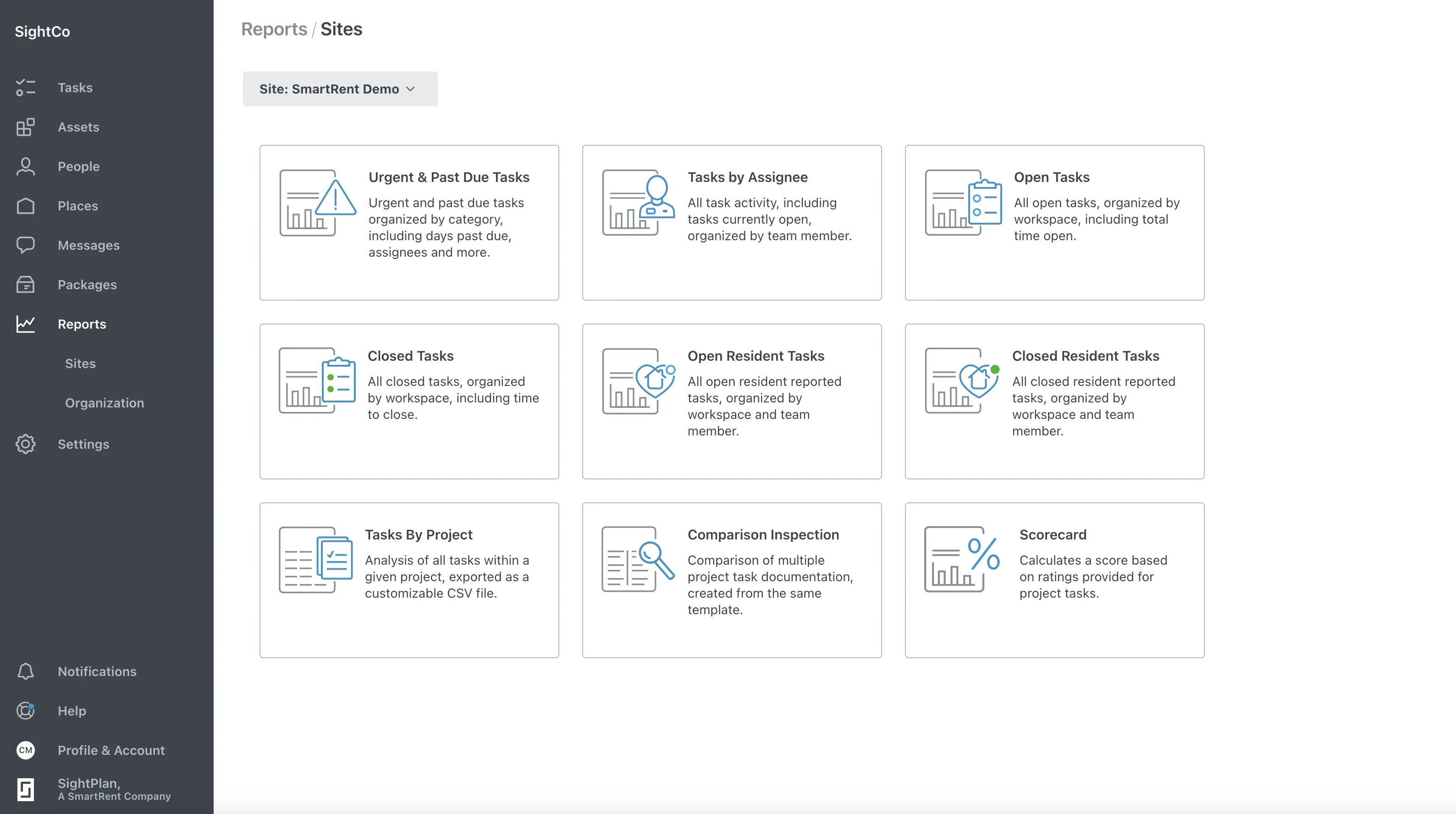The width and height of the screenshot is (1456, 814).
Task: View Notifications in the sidebar
Action: pyautogui.click(x=97, y=671)
